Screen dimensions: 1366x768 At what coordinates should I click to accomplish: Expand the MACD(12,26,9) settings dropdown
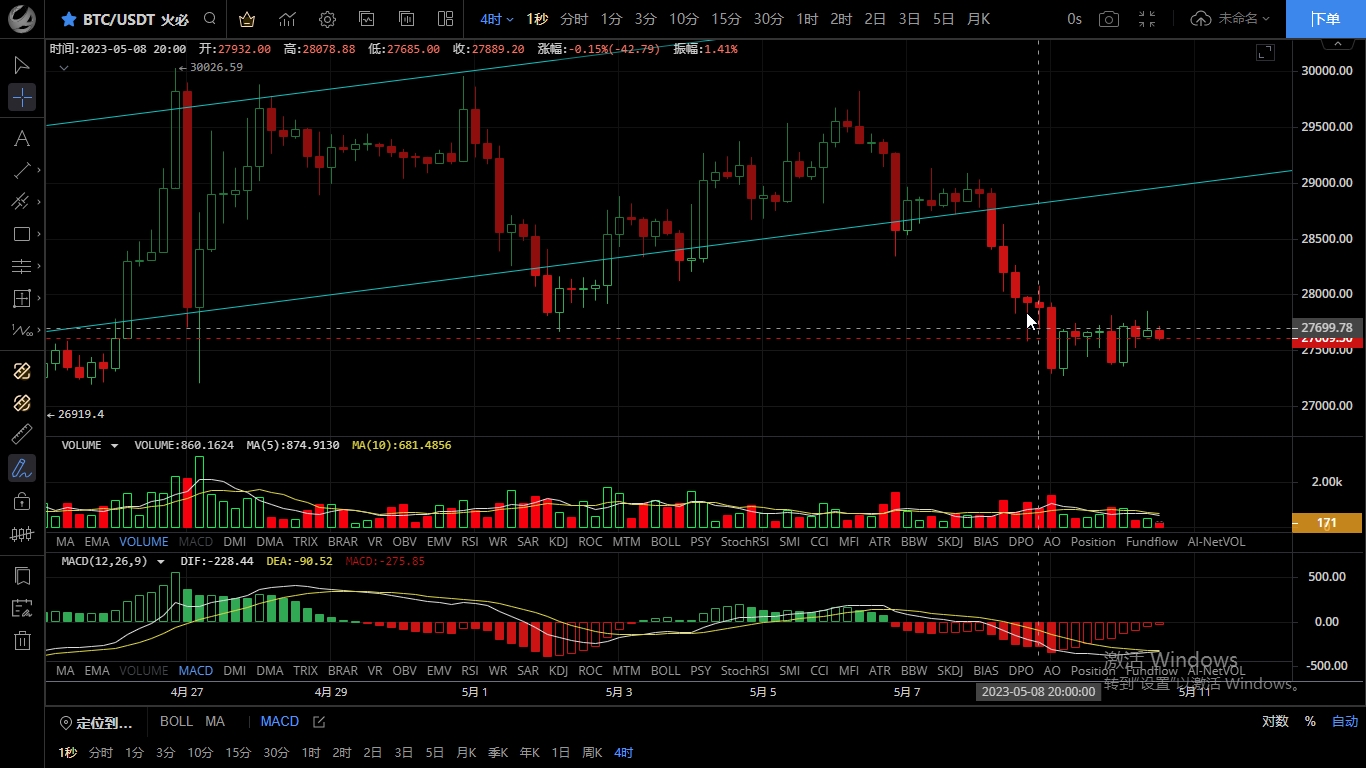(160, 562)
